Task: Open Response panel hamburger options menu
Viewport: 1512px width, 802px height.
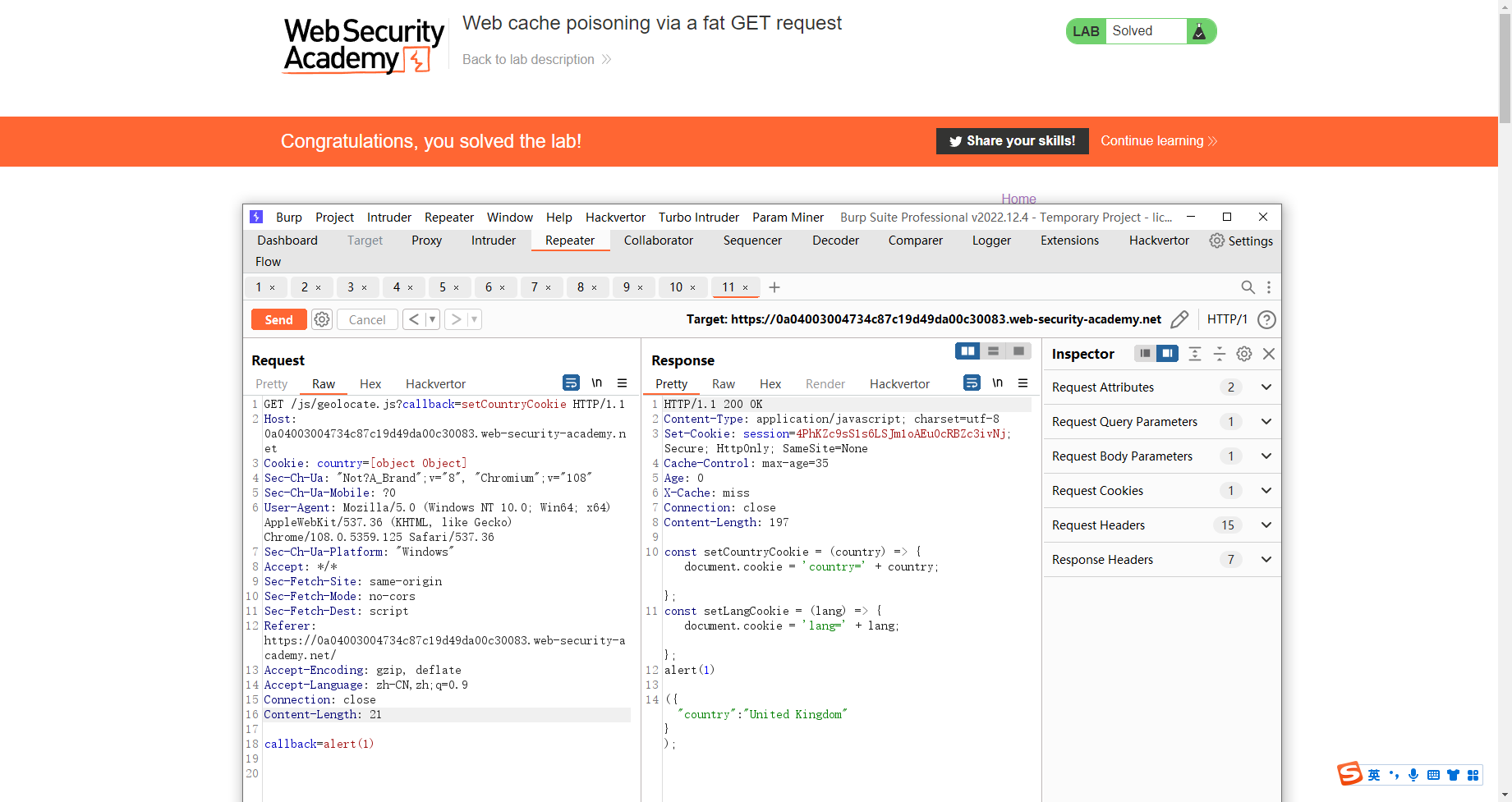Action: click(1023, 383)
